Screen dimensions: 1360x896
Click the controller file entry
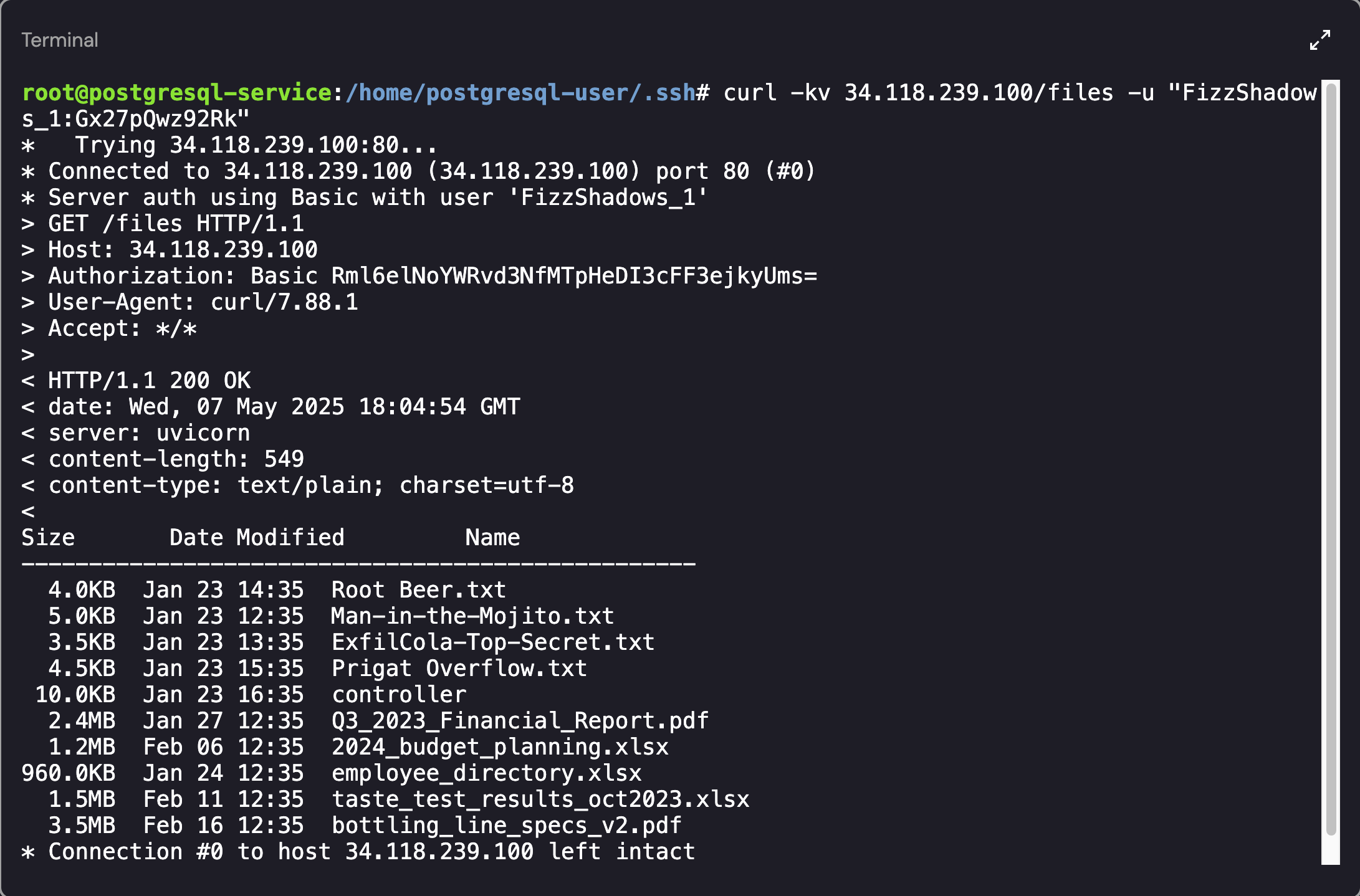click(399, 695)
